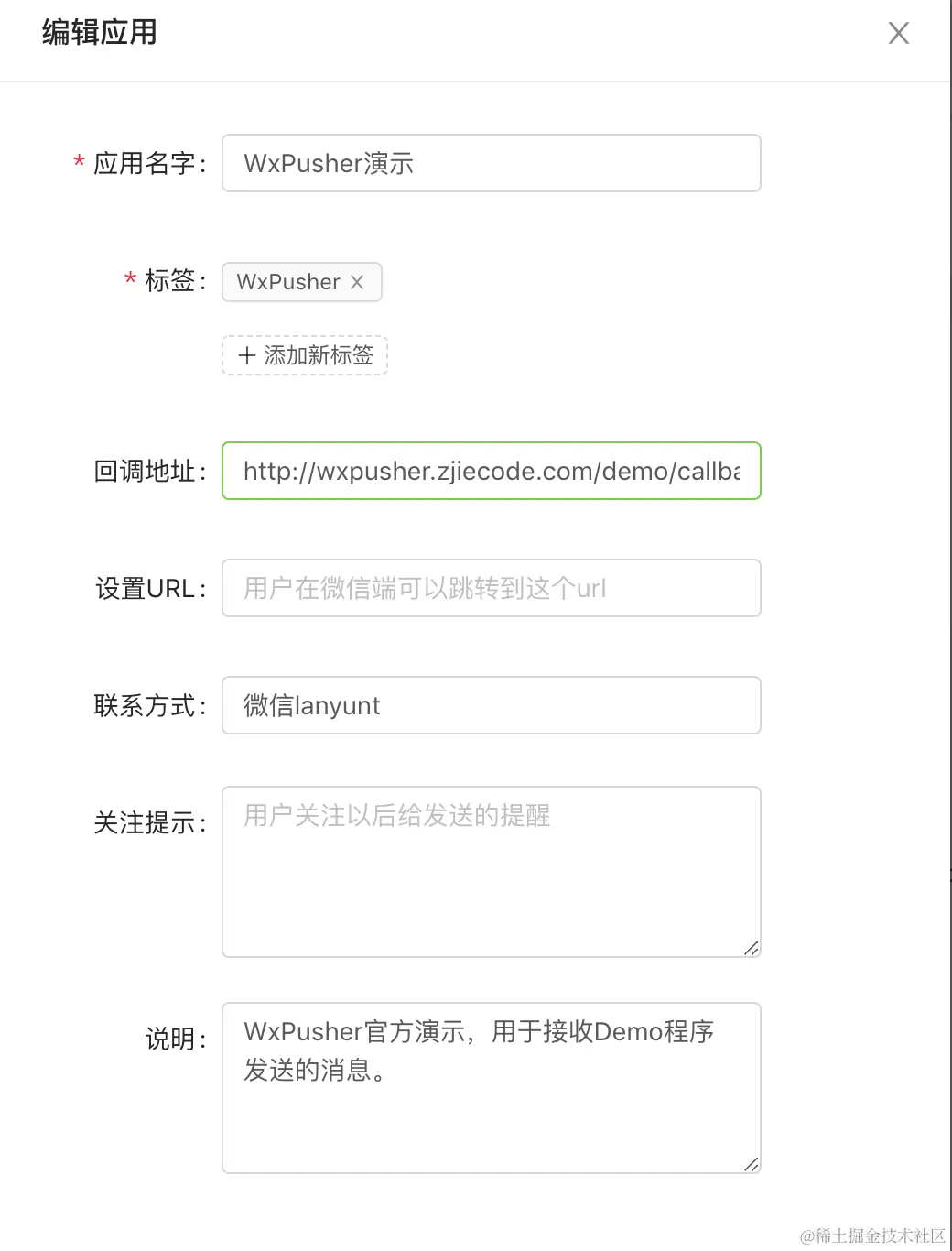Click the resize handle of 说明 textarea

[x=751, y=1162]
